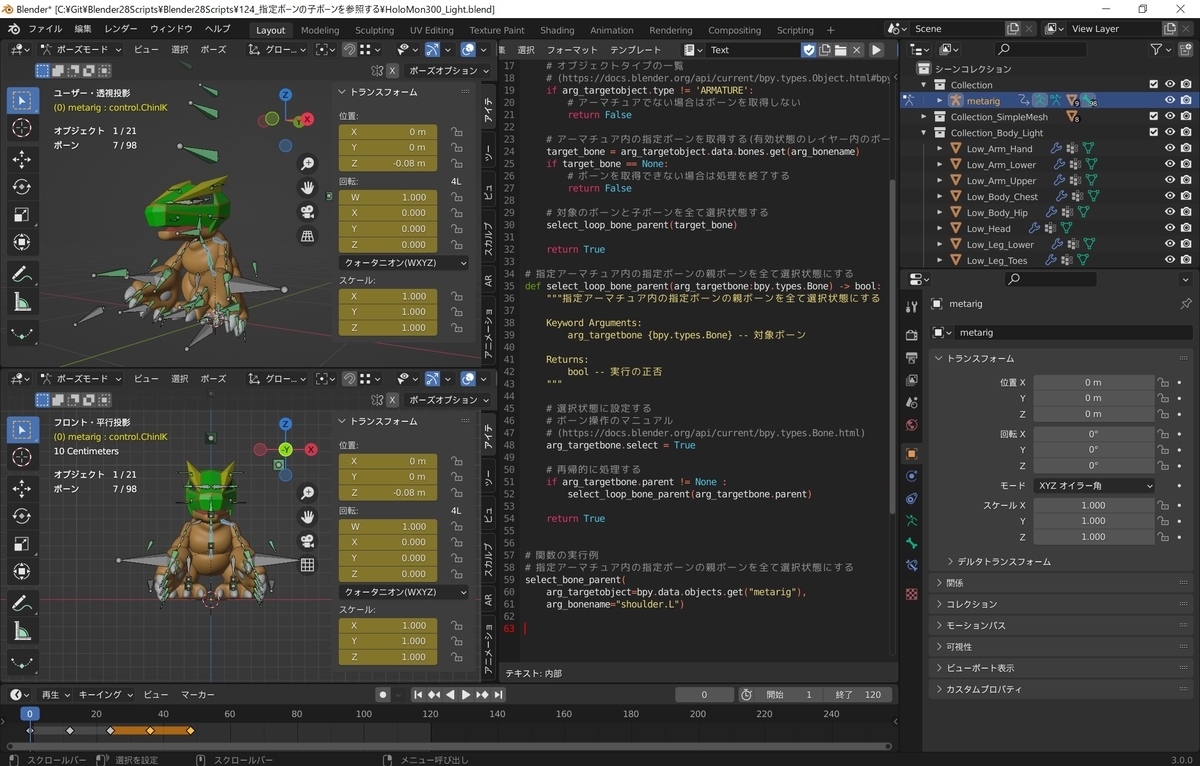Open the Render properties tab

coord(911,334)
